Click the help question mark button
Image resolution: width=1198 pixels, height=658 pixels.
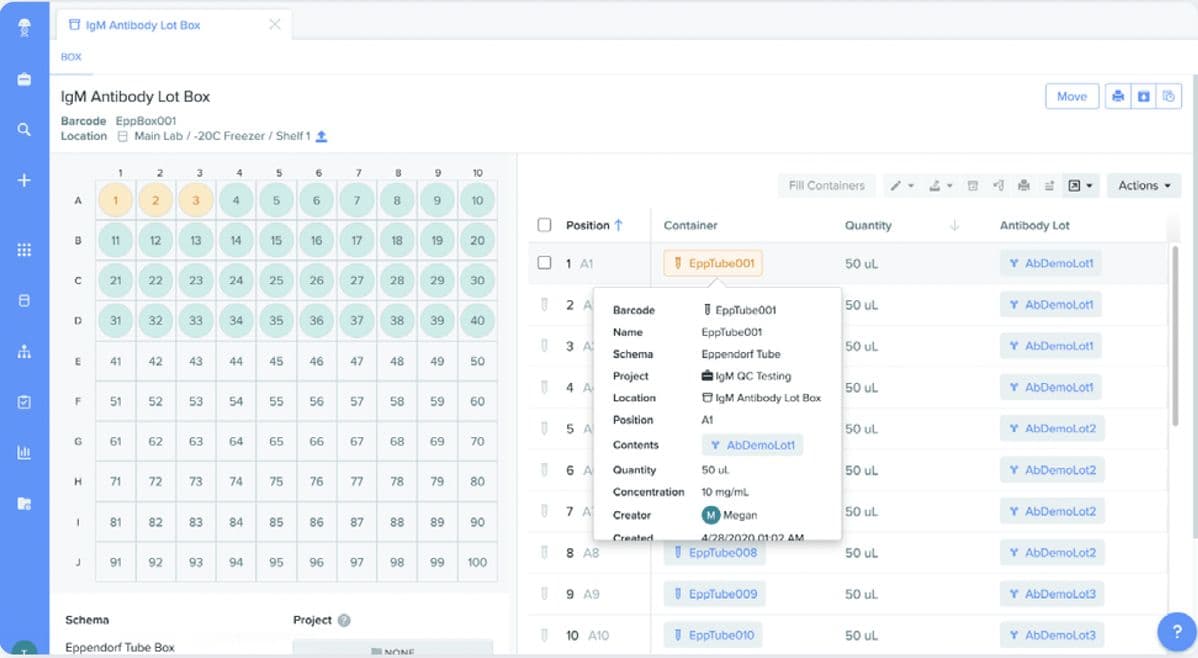click(x=1176, y=632)
